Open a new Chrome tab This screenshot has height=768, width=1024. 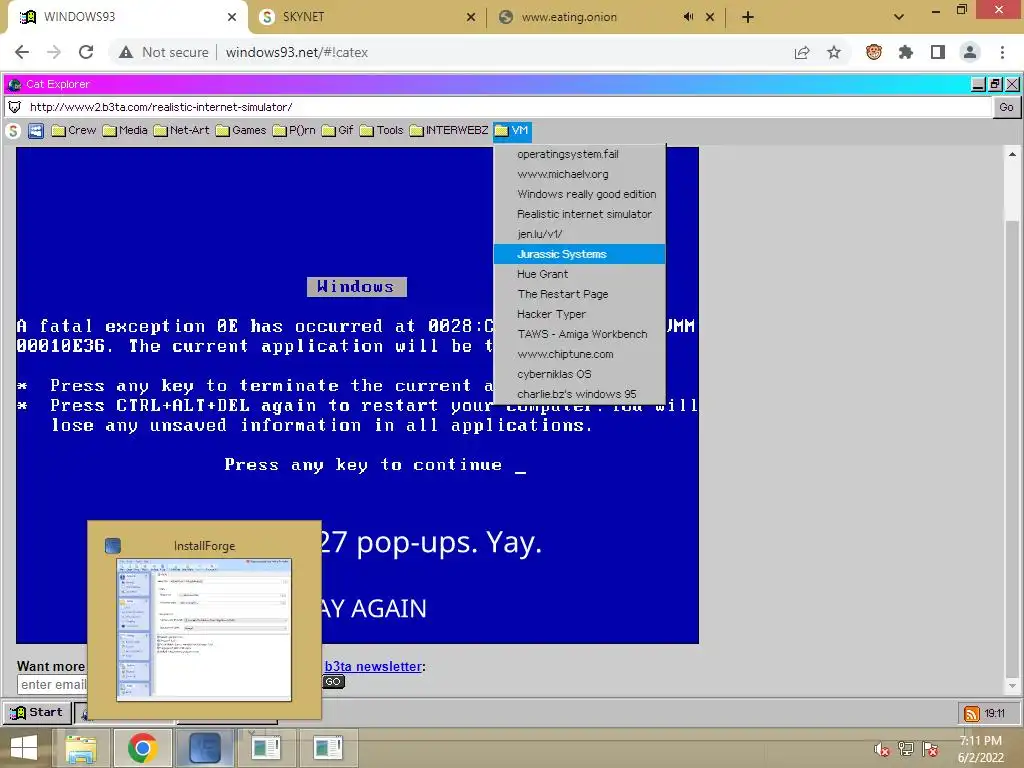748,17
